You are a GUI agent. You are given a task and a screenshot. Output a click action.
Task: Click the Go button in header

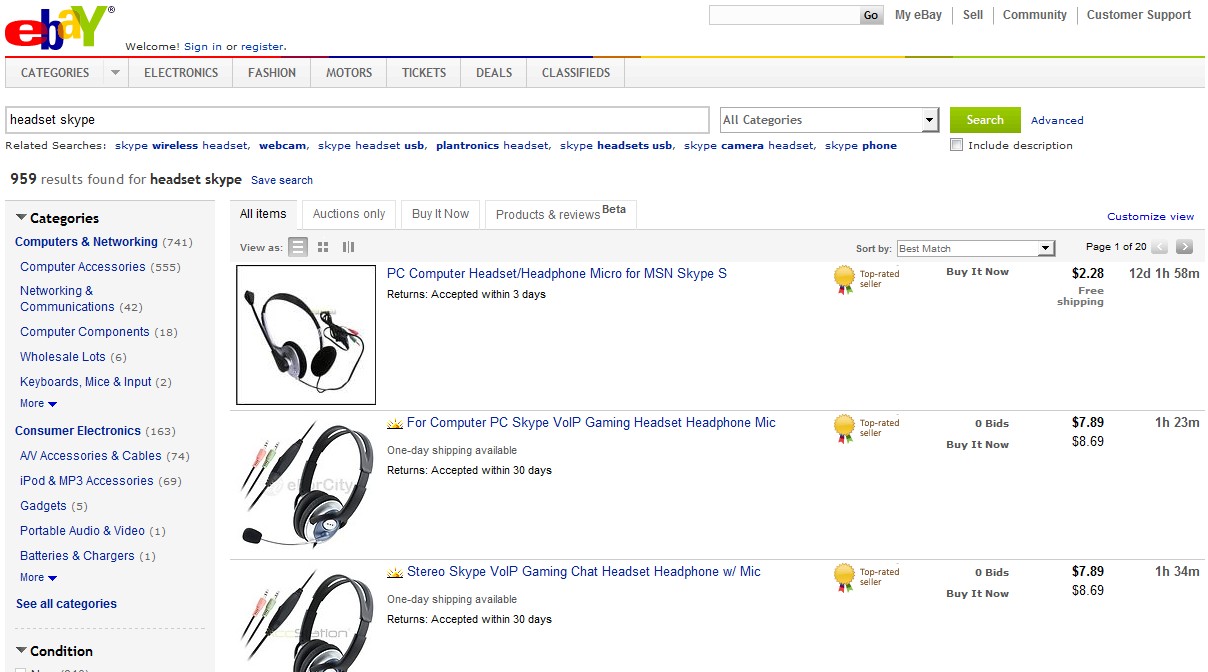[871, 15]
